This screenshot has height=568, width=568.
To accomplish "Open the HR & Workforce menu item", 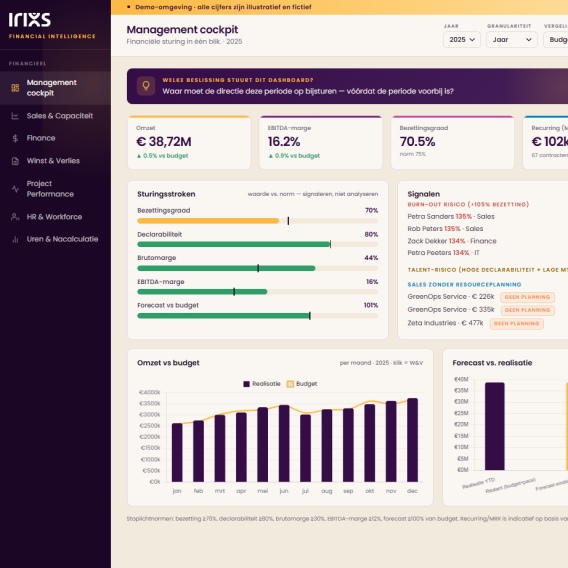I will coord(55,217).
